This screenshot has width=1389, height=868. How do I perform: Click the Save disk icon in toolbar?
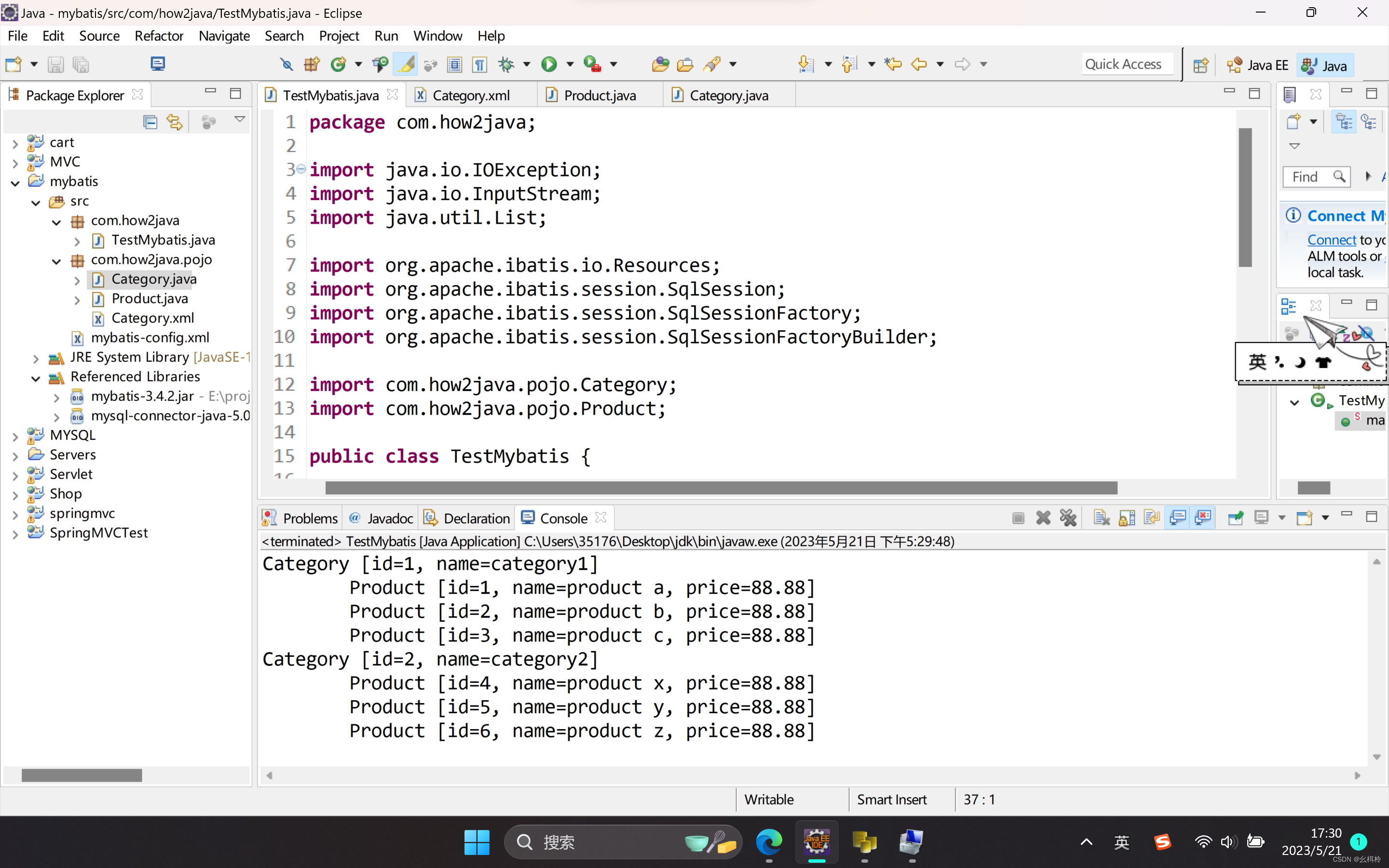[x=55, y=64]
